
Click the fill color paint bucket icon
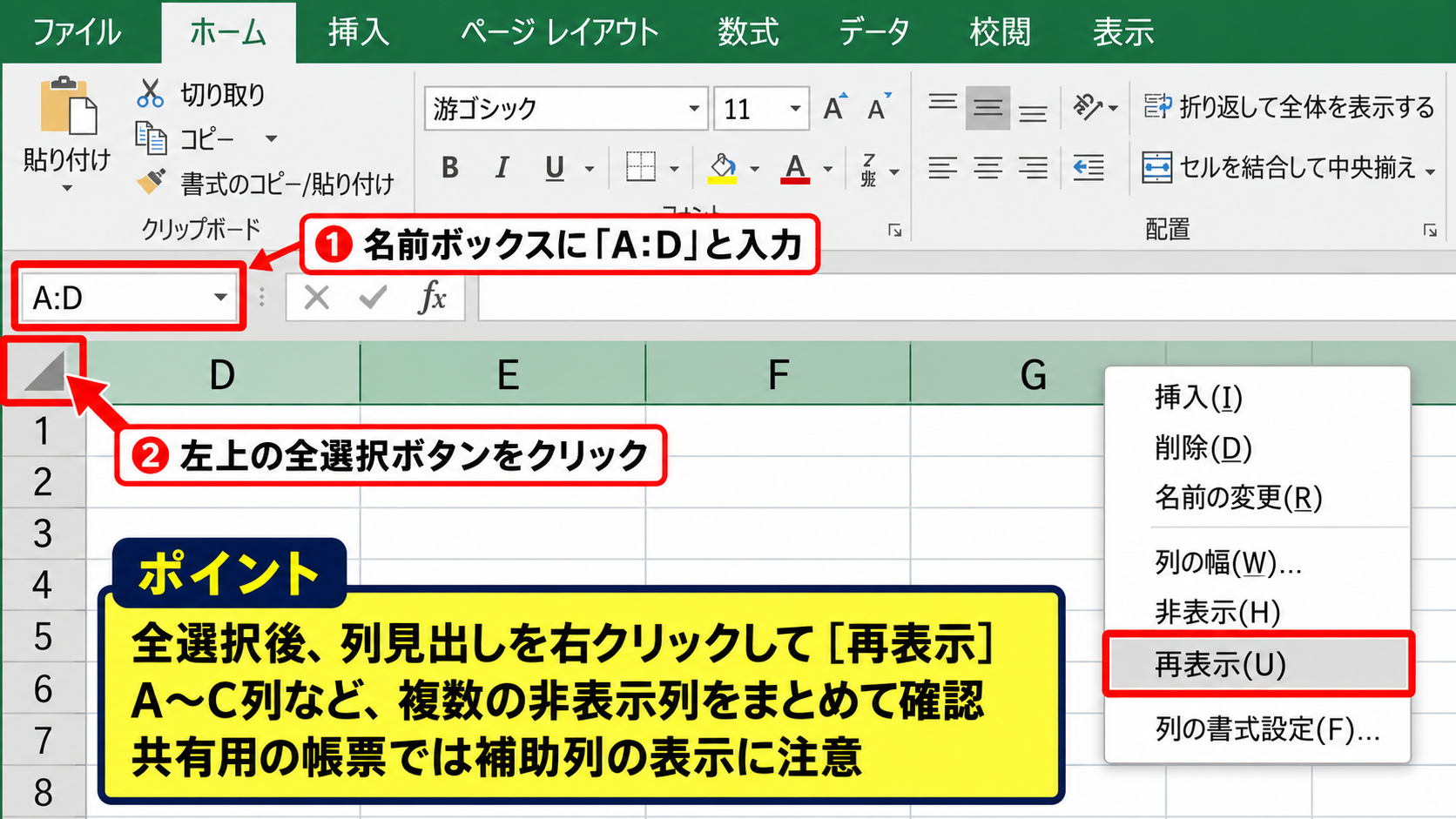pos(723,167)
